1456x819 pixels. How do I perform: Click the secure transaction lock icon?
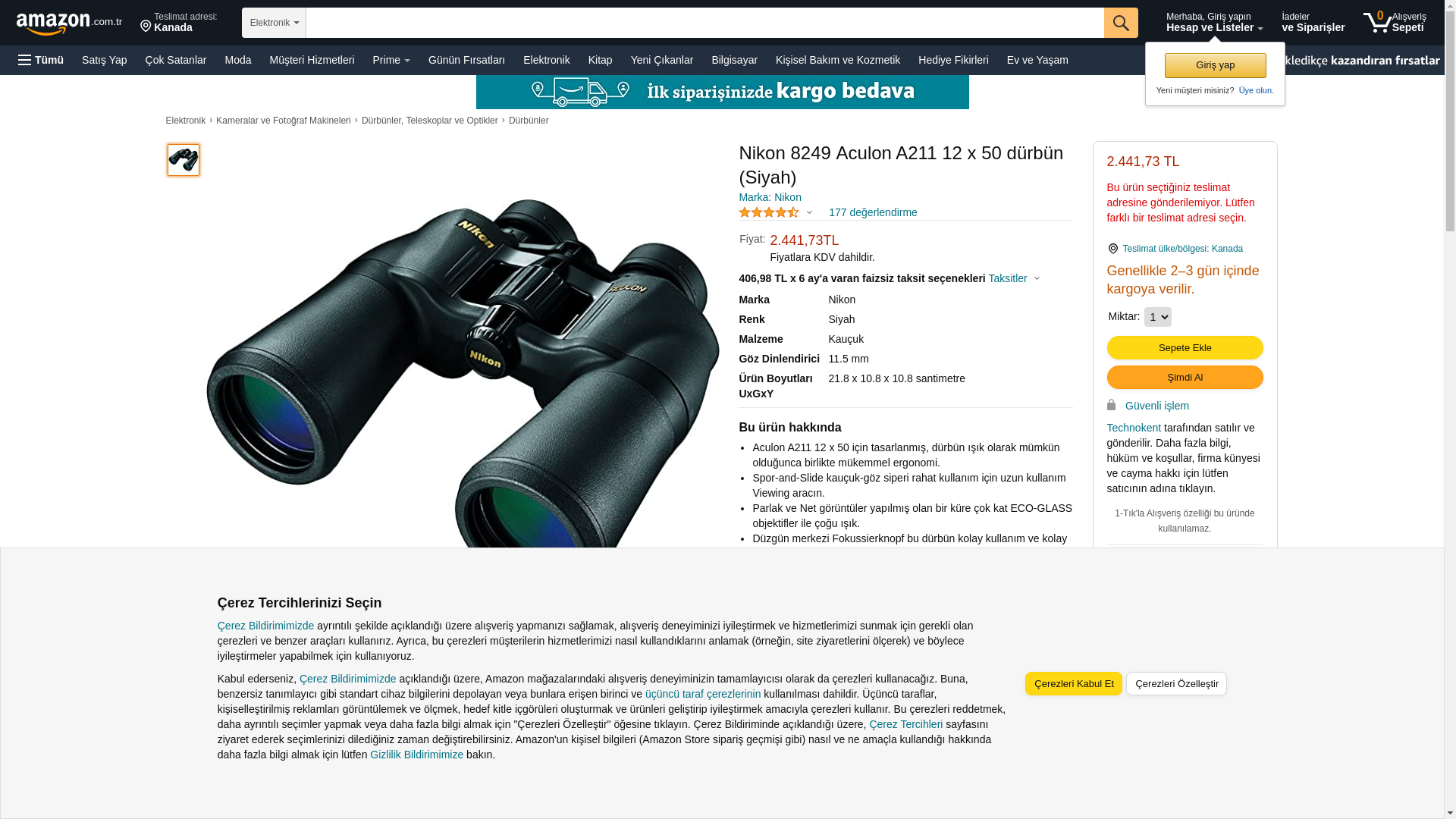coord(1112,406)
